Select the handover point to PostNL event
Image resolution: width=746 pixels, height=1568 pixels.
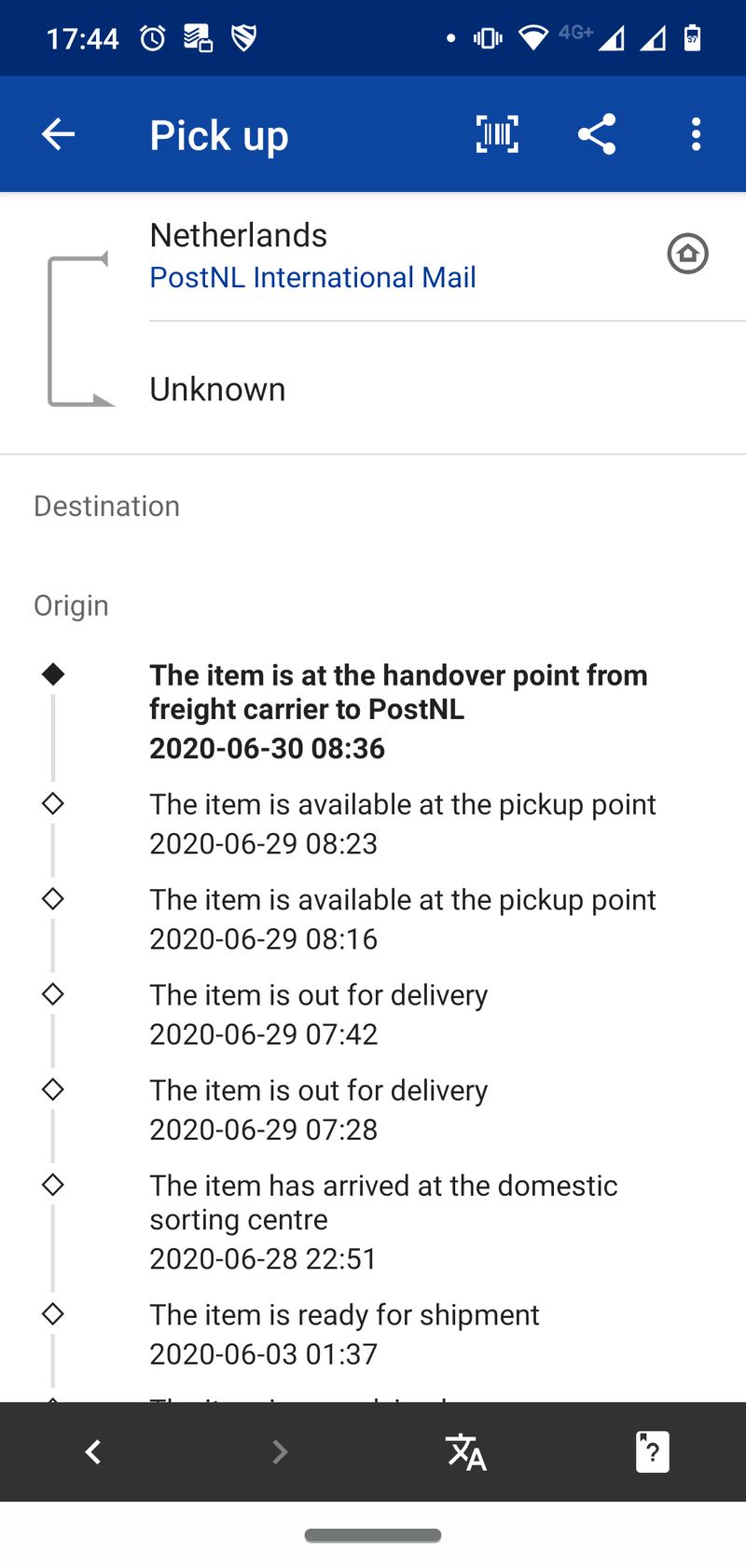(x=398, y=711)
